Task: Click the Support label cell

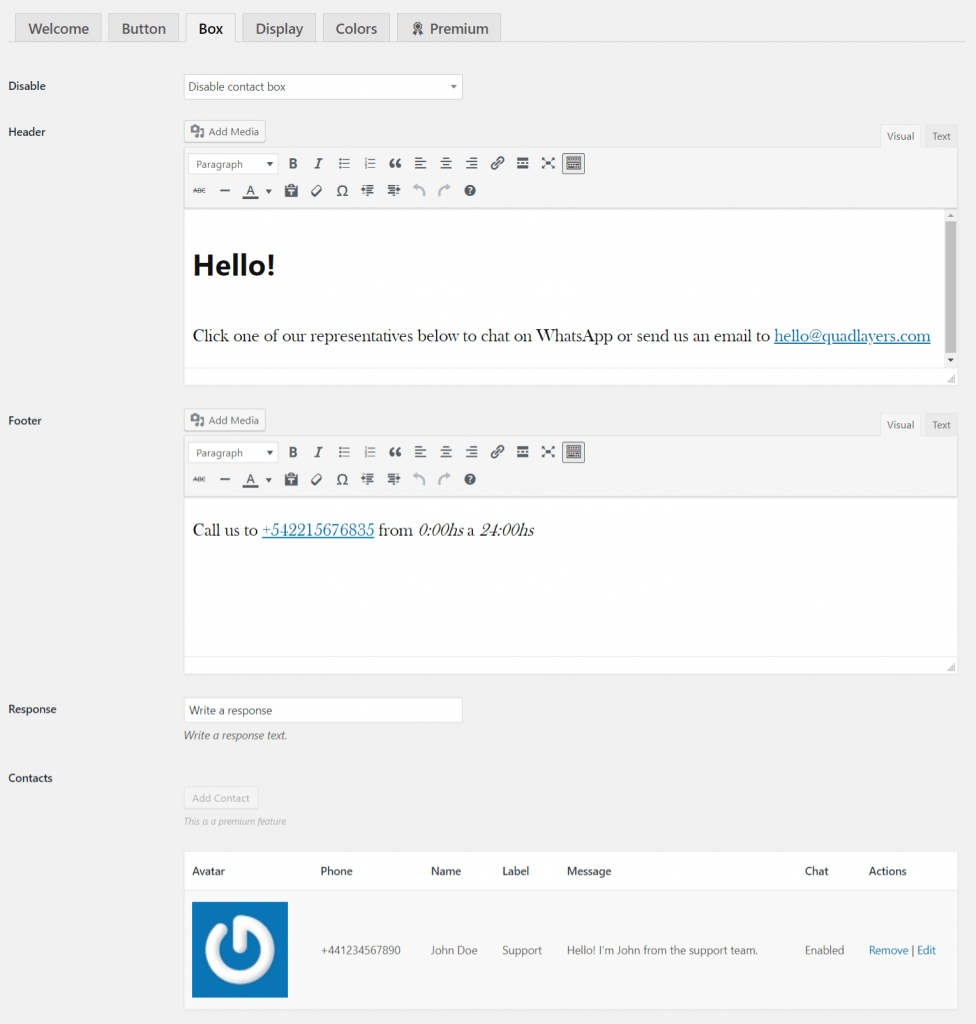Action: coord(522,950)
